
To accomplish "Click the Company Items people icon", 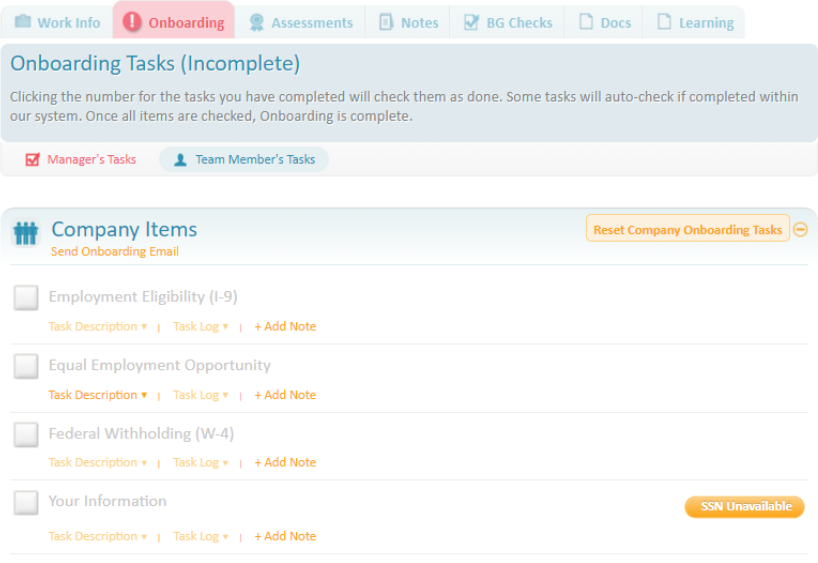I will (x=25, y=234).
